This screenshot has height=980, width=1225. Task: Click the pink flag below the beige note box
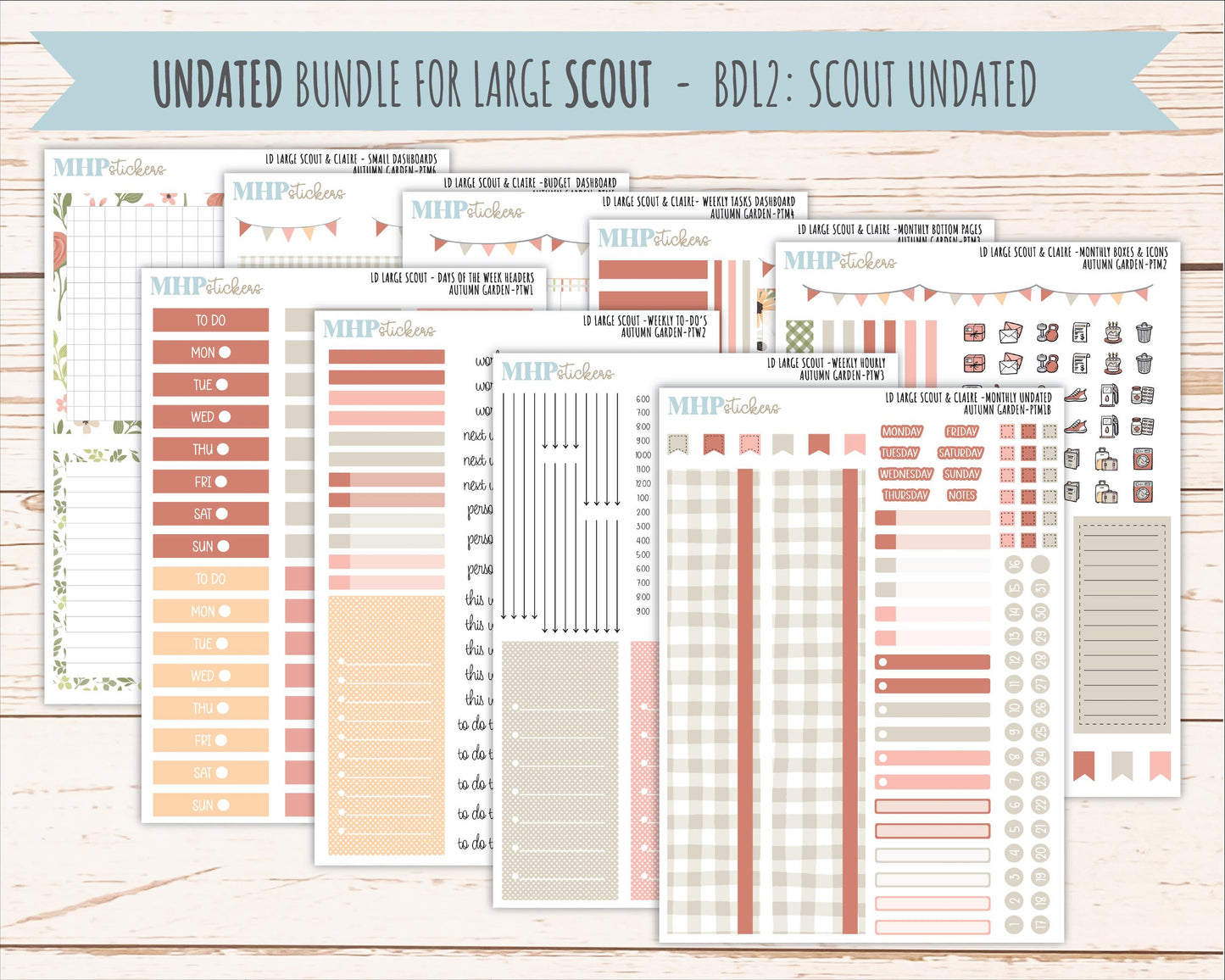[x=1161, y=766]
